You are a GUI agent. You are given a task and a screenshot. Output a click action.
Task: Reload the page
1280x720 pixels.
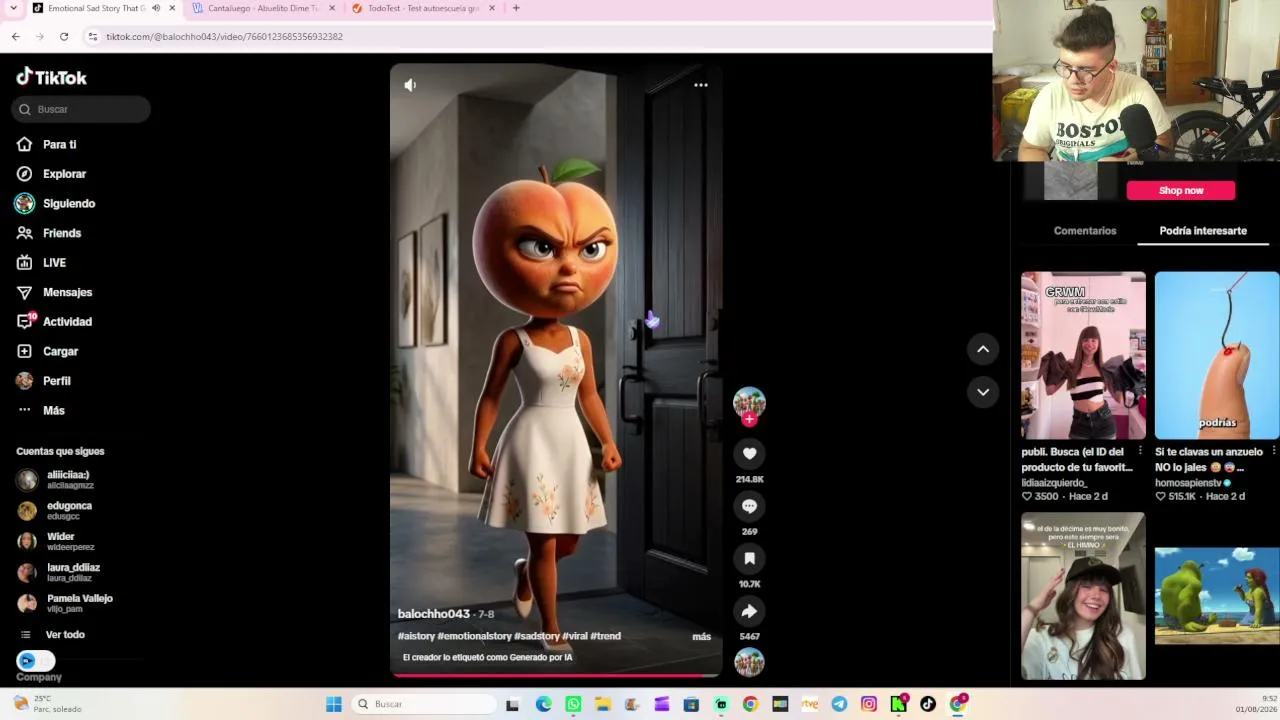pyautogui.click(x=64, y=37)
